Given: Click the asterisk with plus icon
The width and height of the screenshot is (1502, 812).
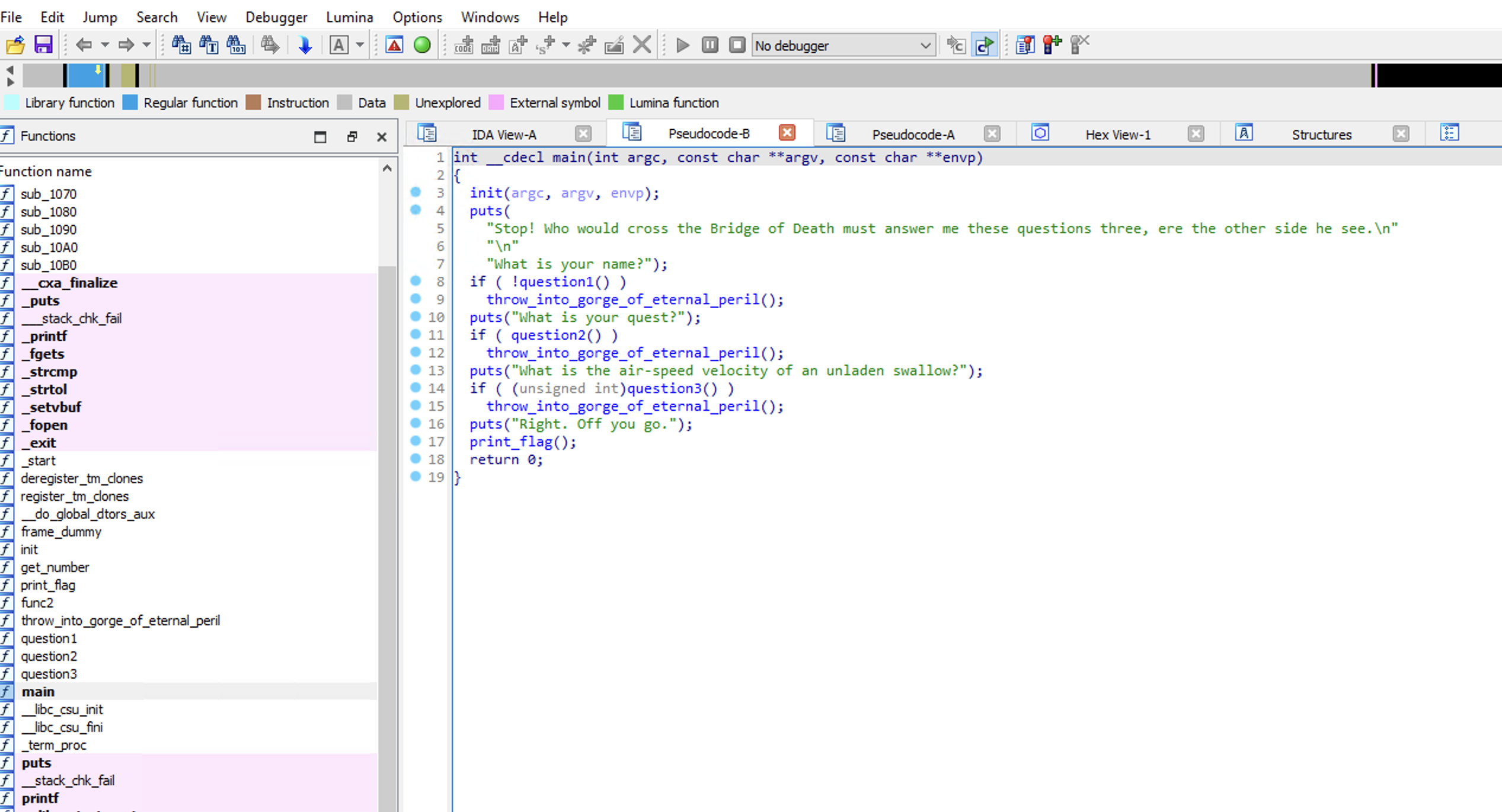Looking at the screenshot, I should pos(587,45).
